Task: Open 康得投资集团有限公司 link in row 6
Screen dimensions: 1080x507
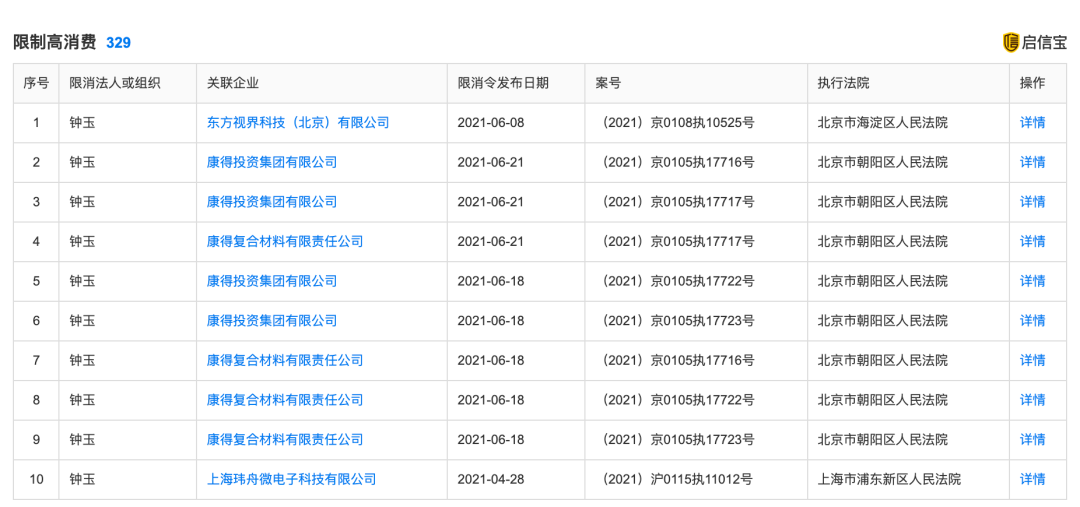Action: (271, 321)
